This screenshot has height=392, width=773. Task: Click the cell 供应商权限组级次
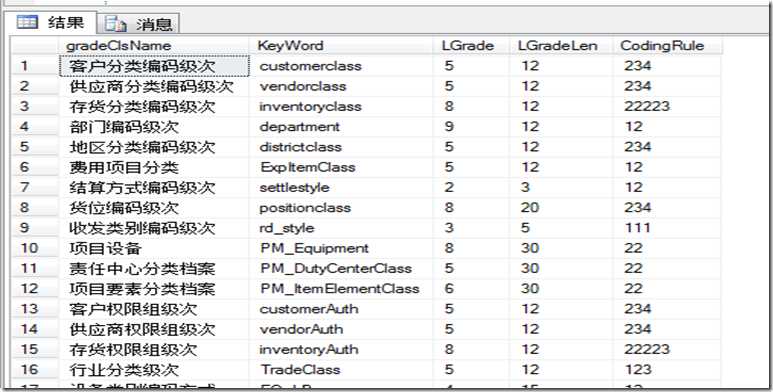(x=154, y=329)
